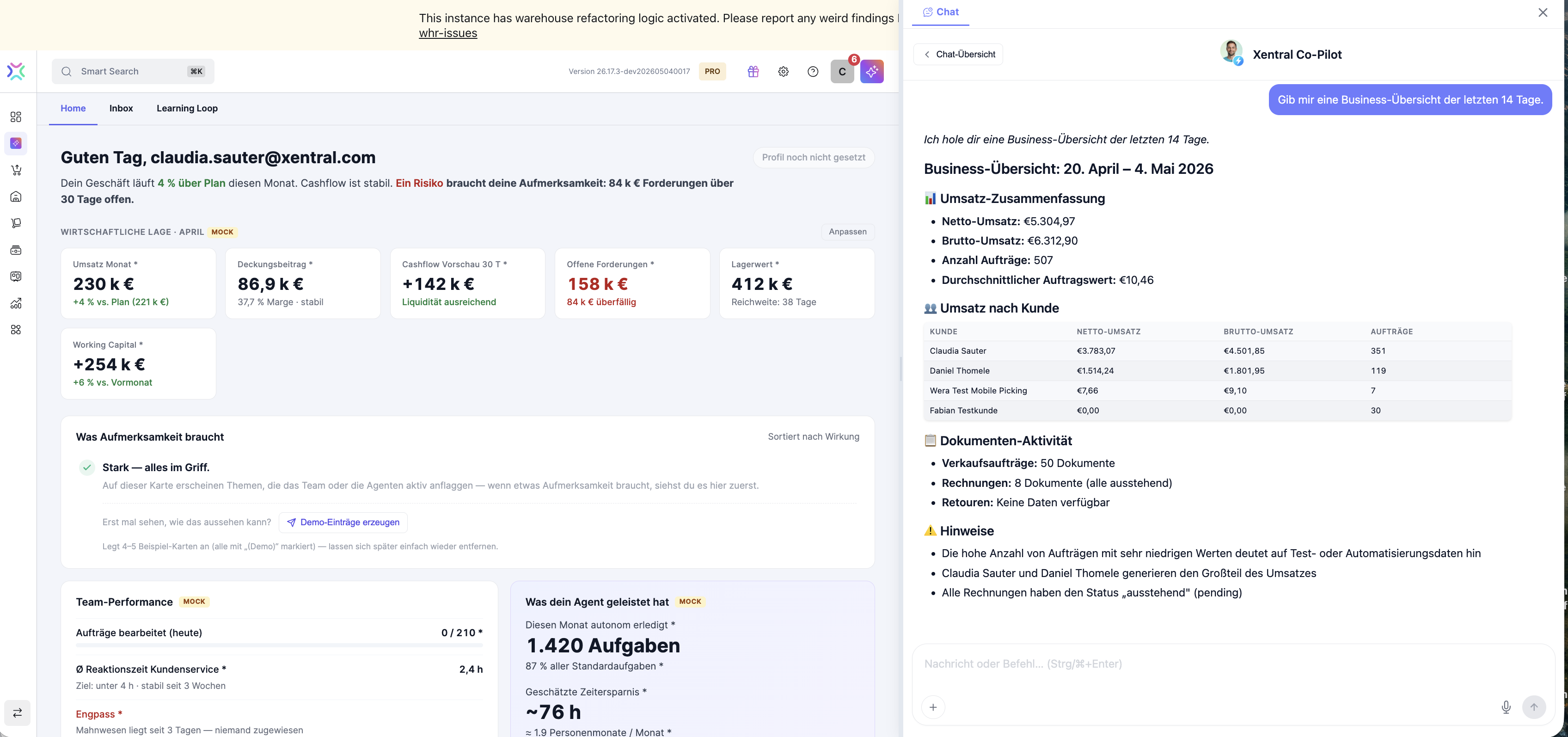Viewport: 1568px width, 737px height.
Task: Click the microphone icon in chat
Action: click(x=1506, y=707)
